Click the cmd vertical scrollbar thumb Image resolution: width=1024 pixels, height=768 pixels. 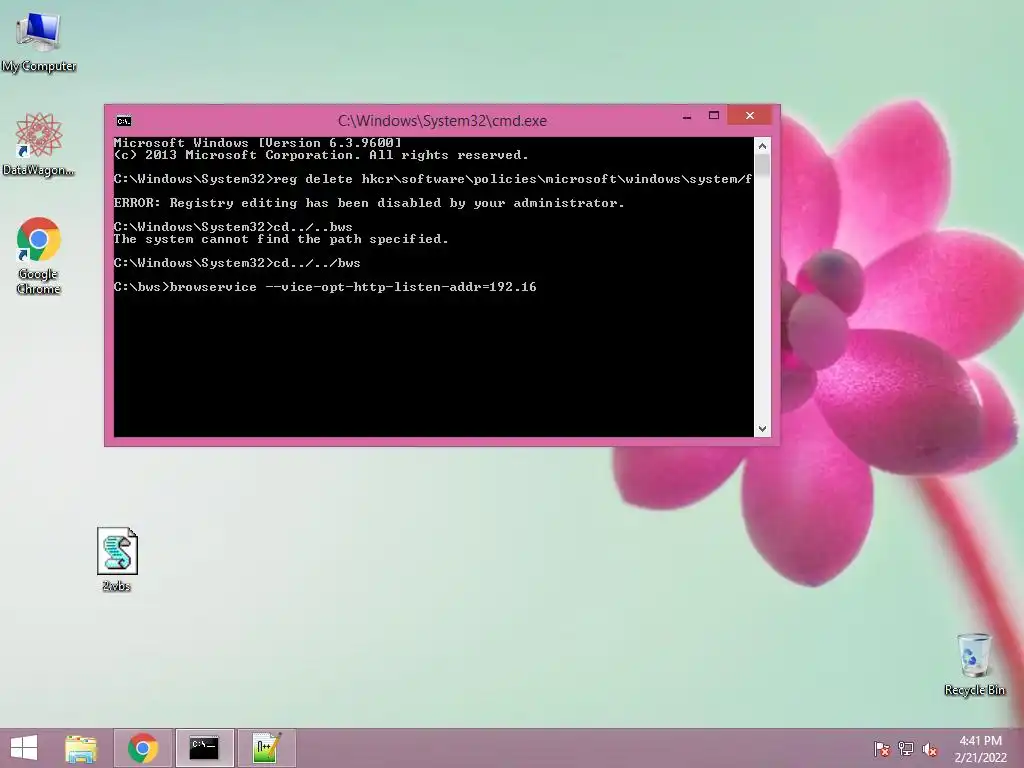(x=762, y=166)
